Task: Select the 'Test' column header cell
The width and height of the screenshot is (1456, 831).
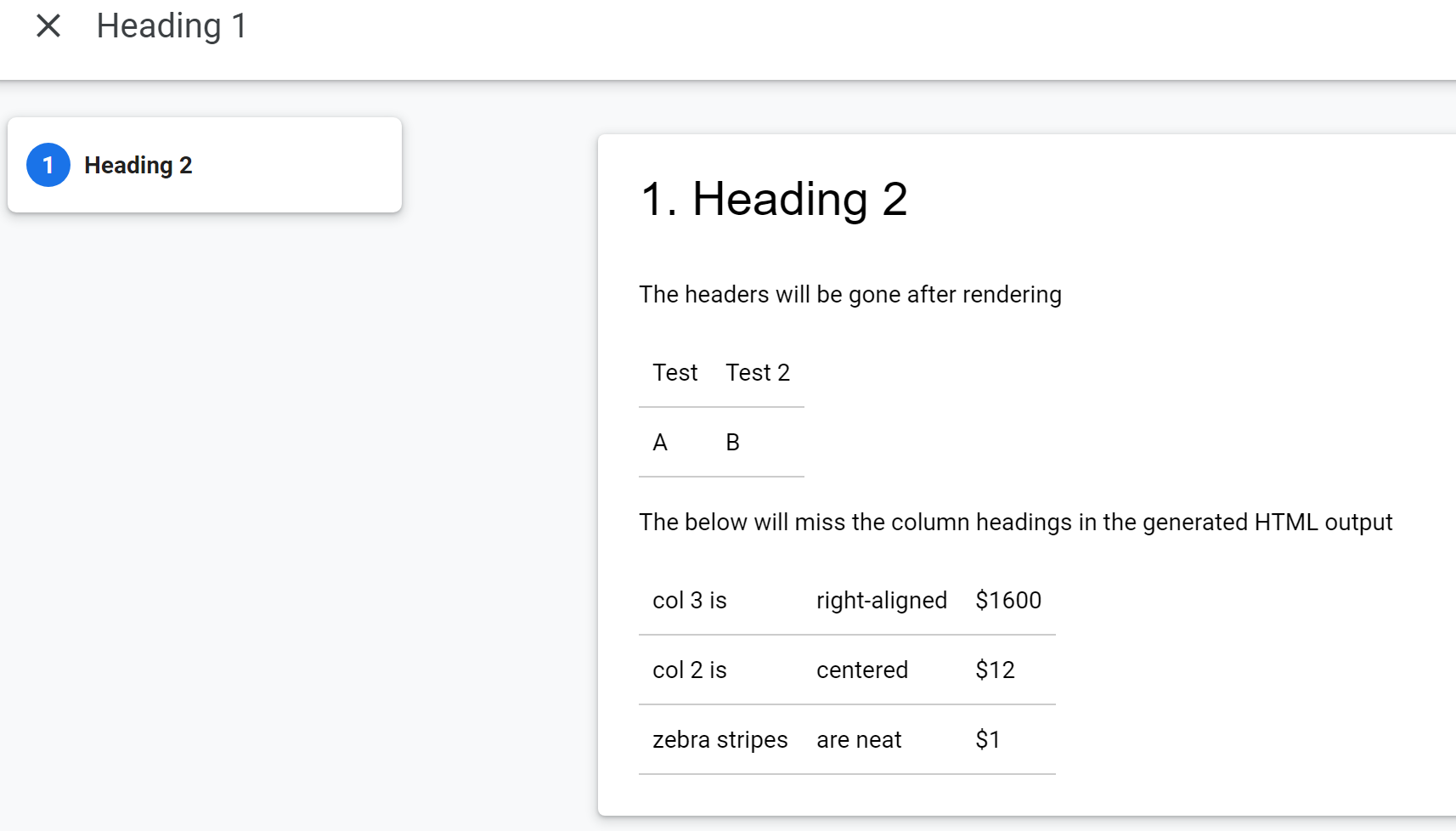Action: [x=674, y=372]
